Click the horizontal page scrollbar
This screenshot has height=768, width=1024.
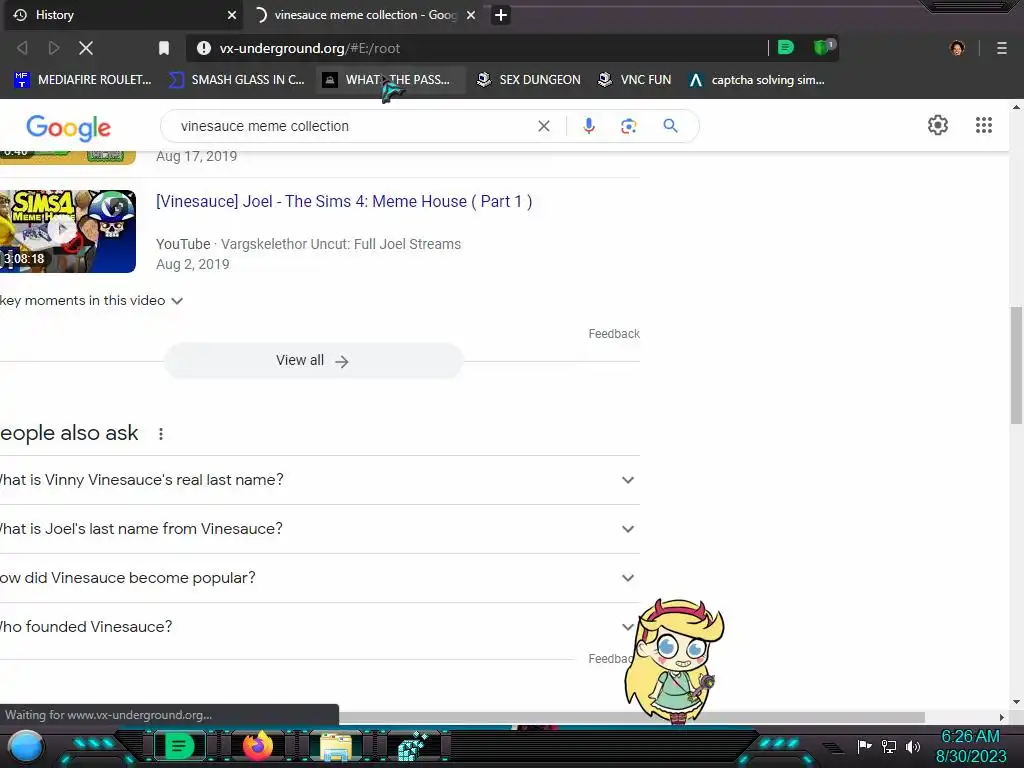coord(632,717)
